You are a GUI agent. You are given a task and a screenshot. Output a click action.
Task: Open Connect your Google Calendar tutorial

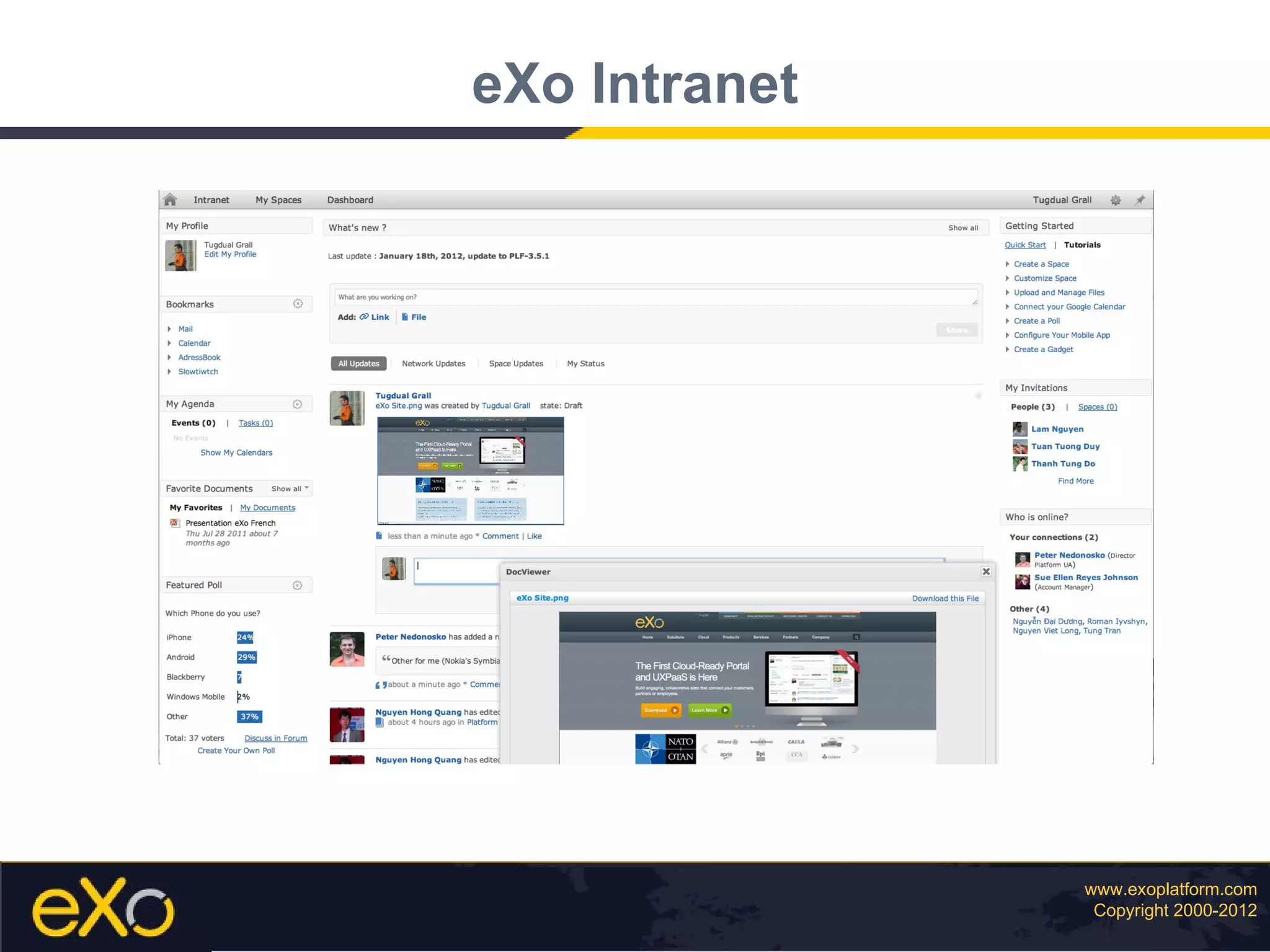tap(1069, 307)
